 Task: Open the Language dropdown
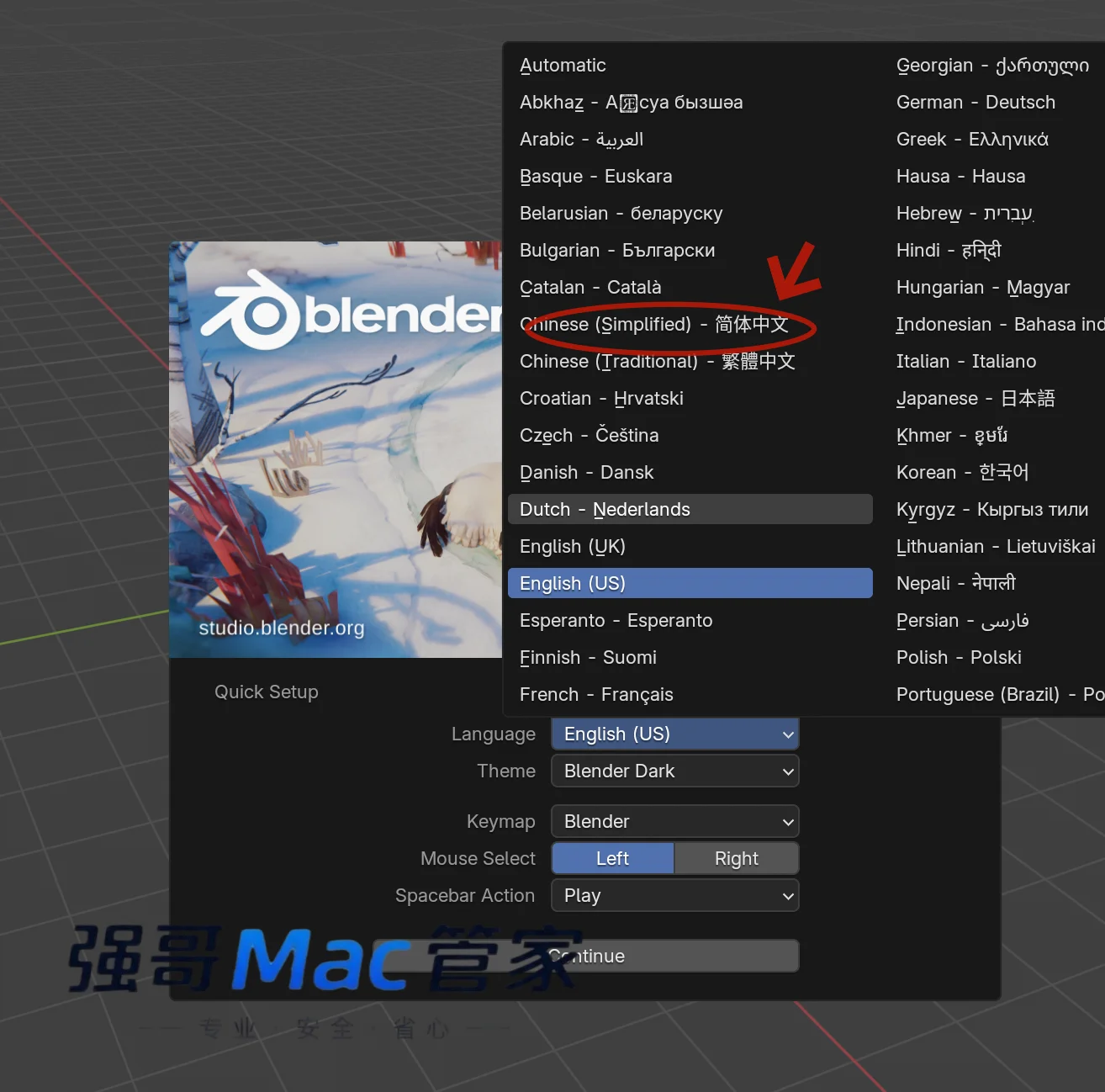click(x=675, y=734)
